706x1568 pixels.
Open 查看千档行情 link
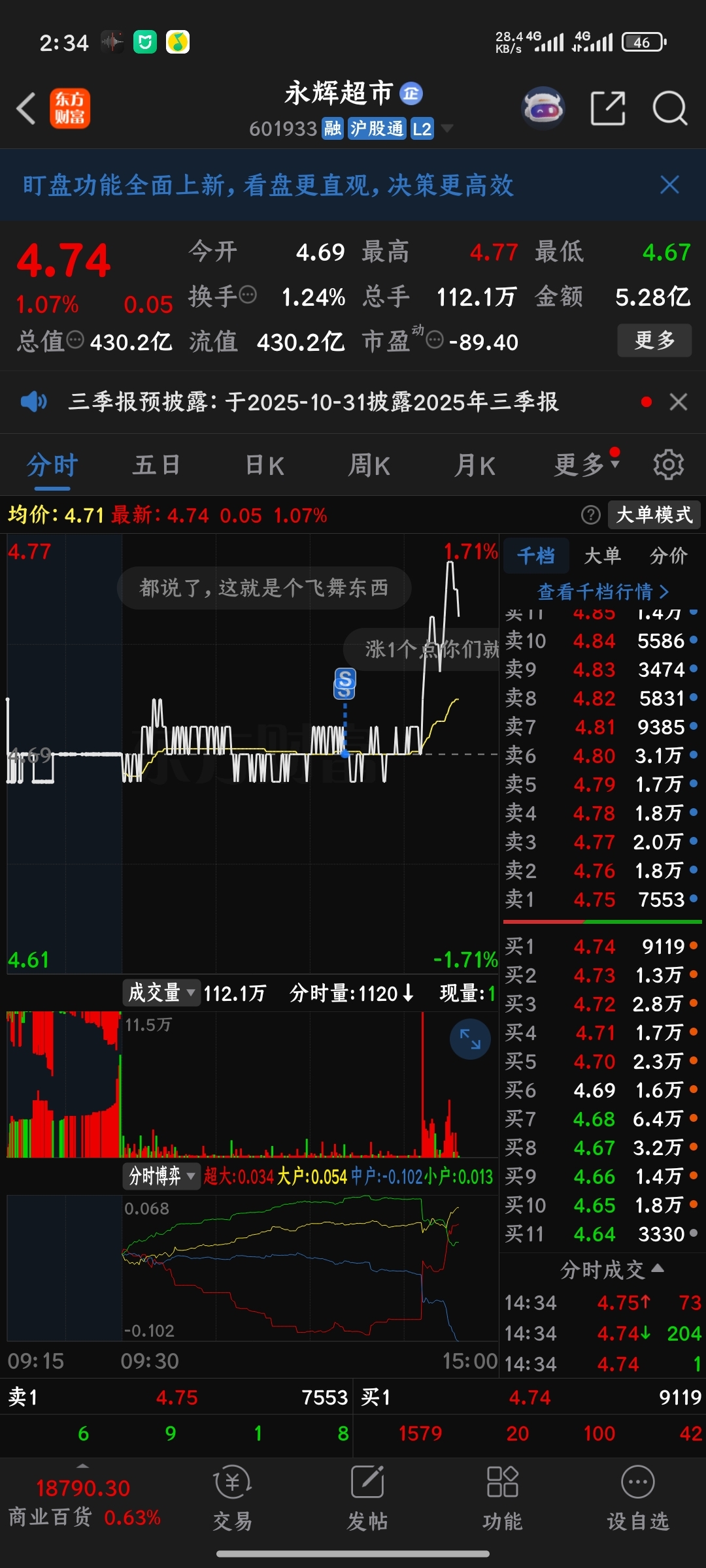tap(603, 591)
